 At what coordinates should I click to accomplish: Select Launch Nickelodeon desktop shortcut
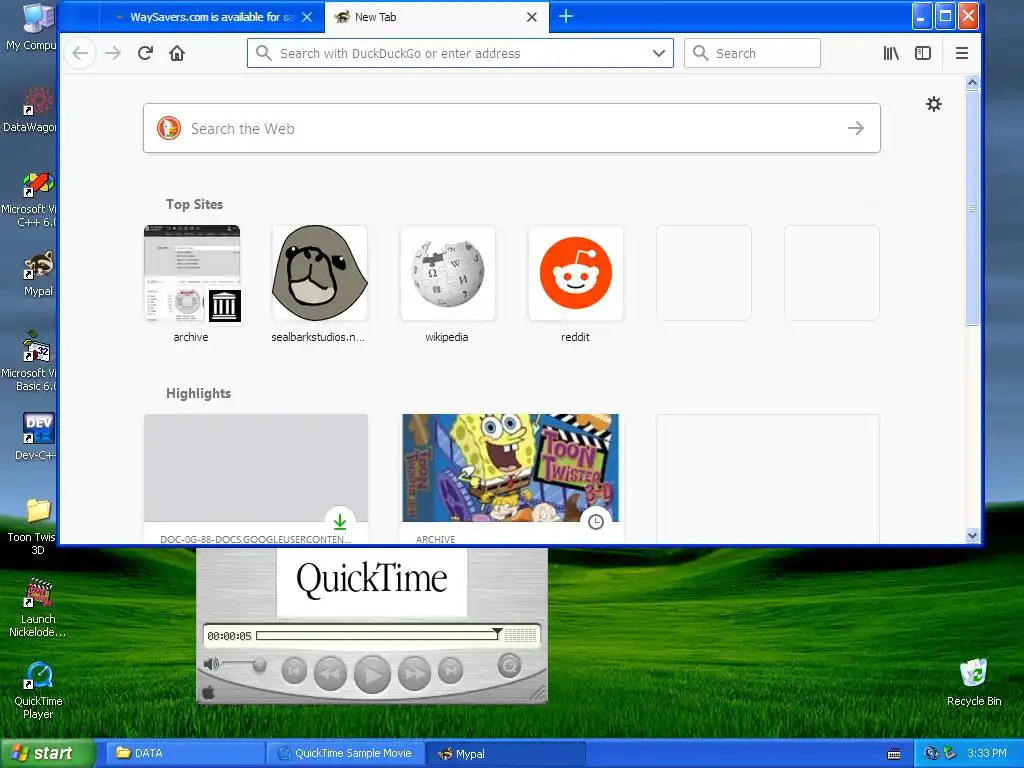click(38, 607)
